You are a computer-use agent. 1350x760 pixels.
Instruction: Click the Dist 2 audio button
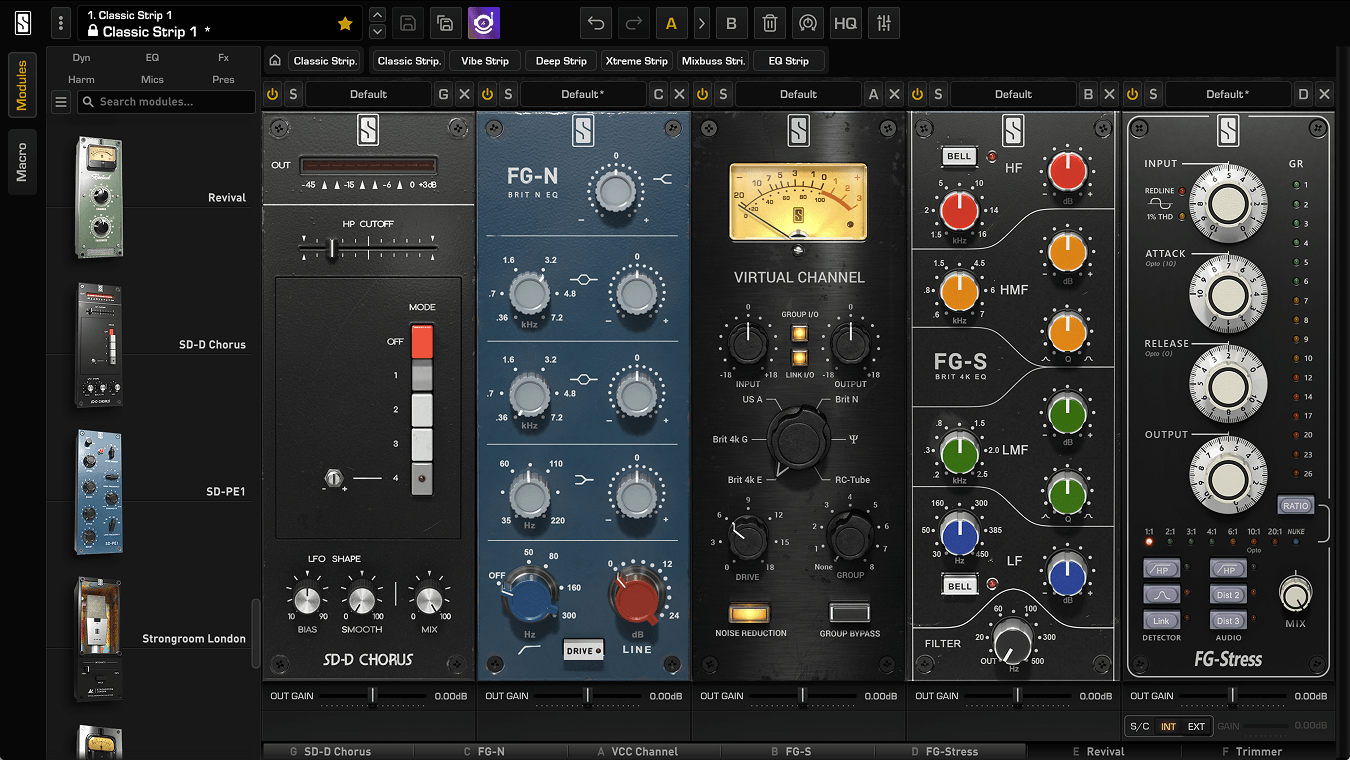coord(1228,594)
